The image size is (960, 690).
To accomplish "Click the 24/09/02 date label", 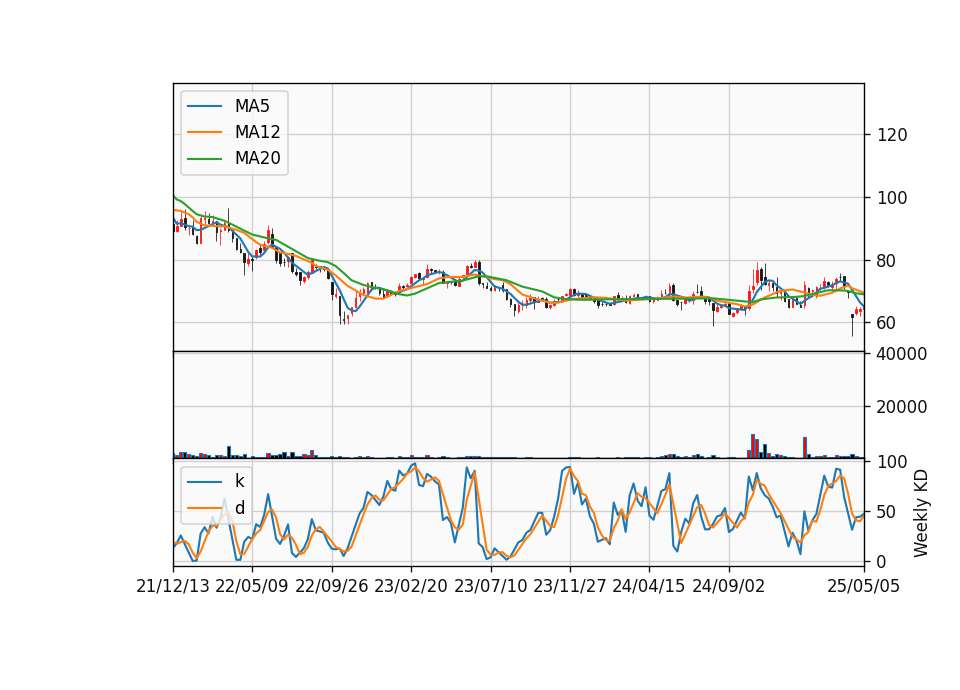I will pos(729,587).
